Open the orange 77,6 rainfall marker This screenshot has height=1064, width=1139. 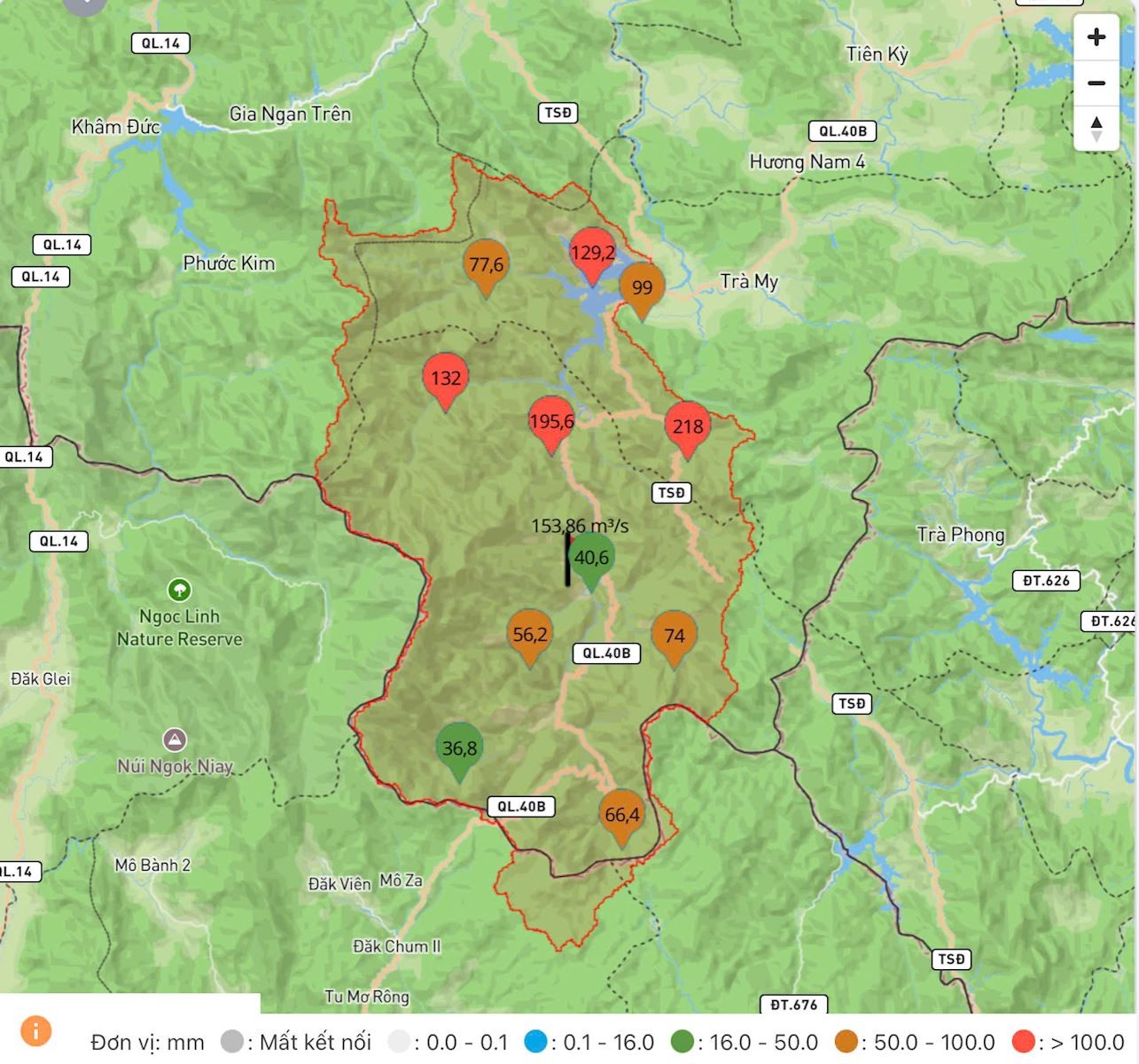(x=486, y=264)
